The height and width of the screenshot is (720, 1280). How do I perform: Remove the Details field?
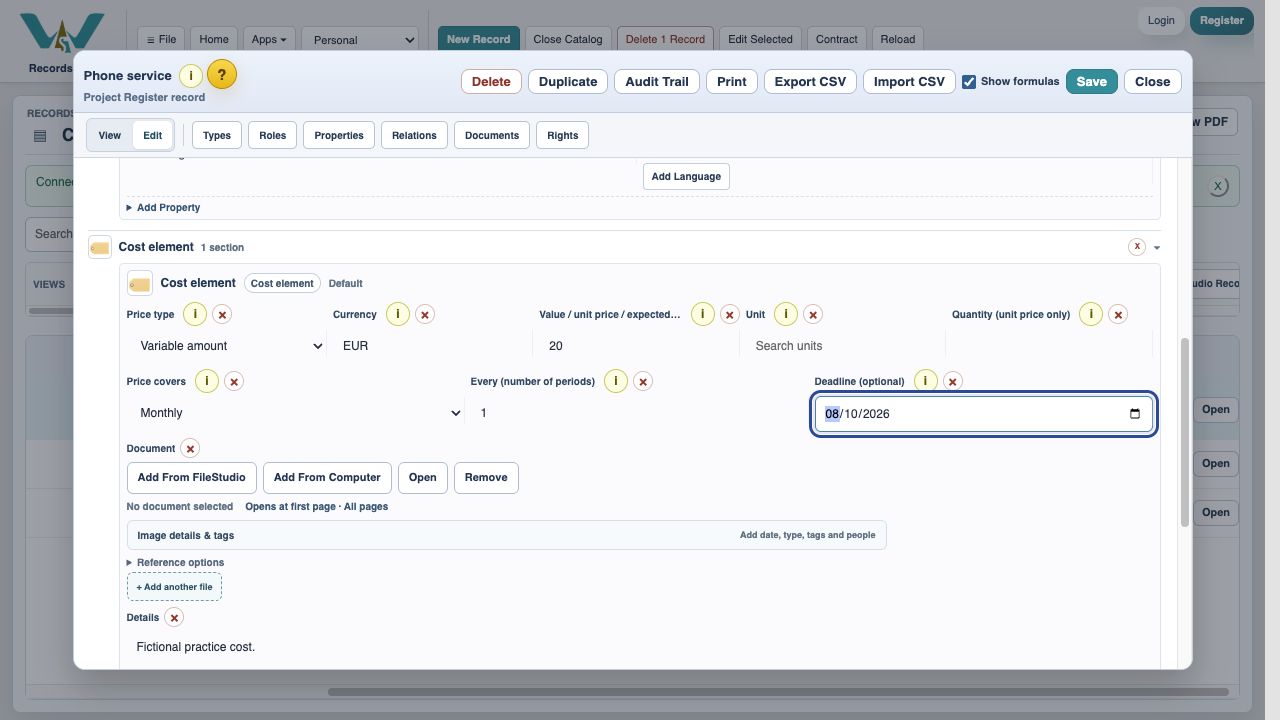(174, 618)
